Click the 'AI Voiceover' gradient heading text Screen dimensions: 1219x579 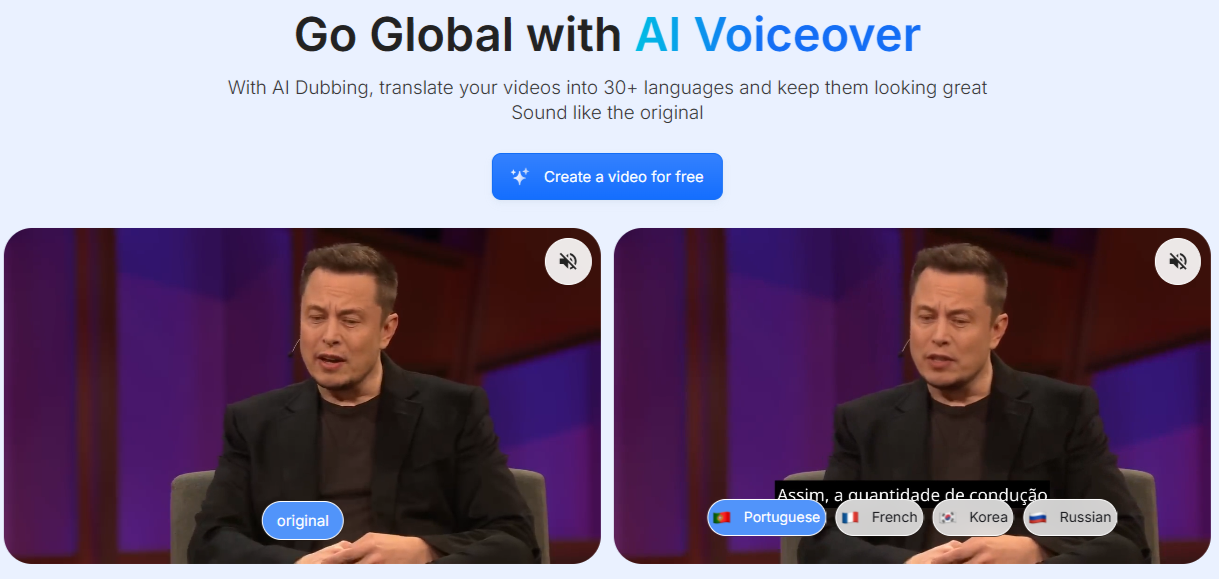point(778,35)
